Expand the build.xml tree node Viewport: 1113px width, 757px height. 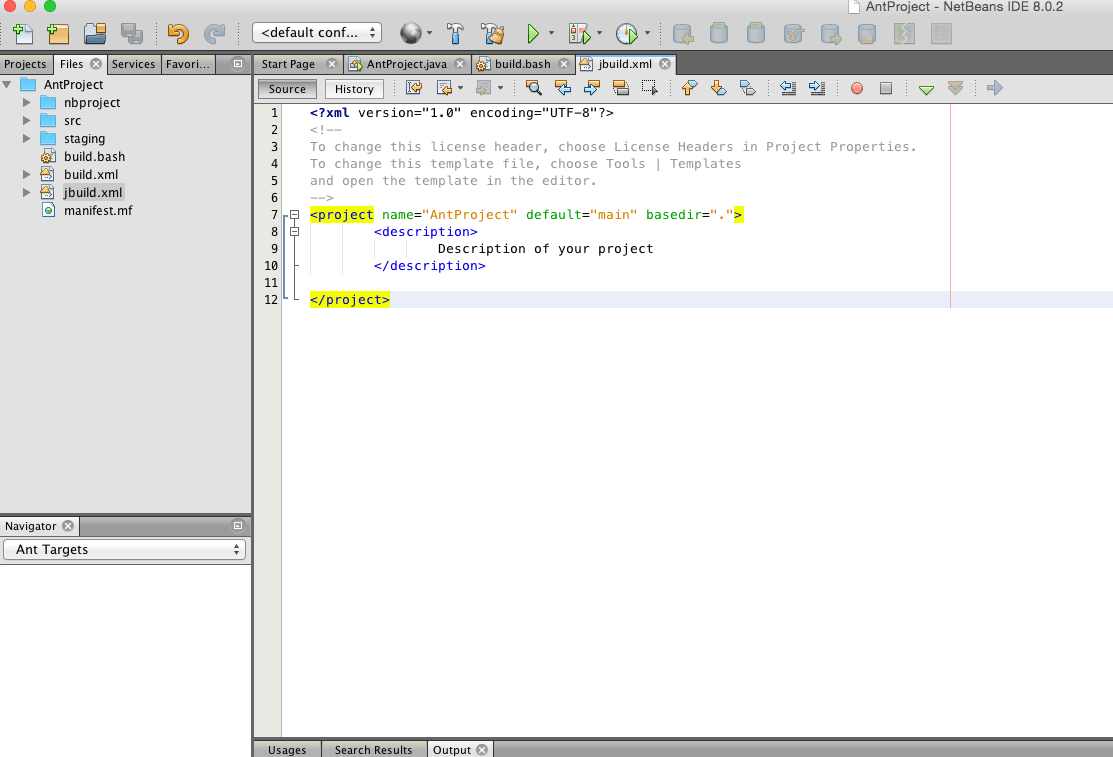click(x=27, y=175)
